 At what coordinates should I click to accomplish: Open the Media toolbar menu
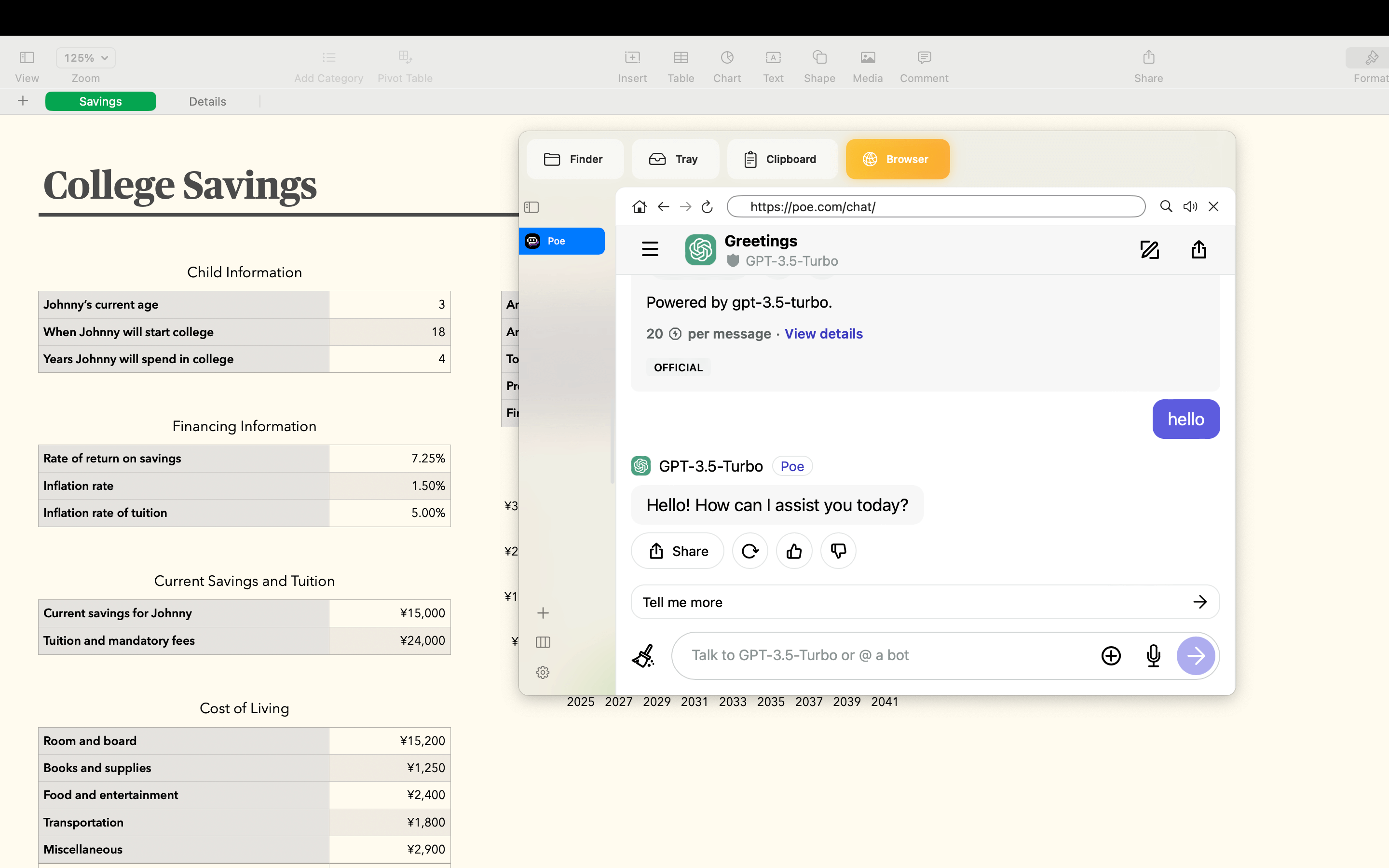pyautogui.click(x=867, y=57)
